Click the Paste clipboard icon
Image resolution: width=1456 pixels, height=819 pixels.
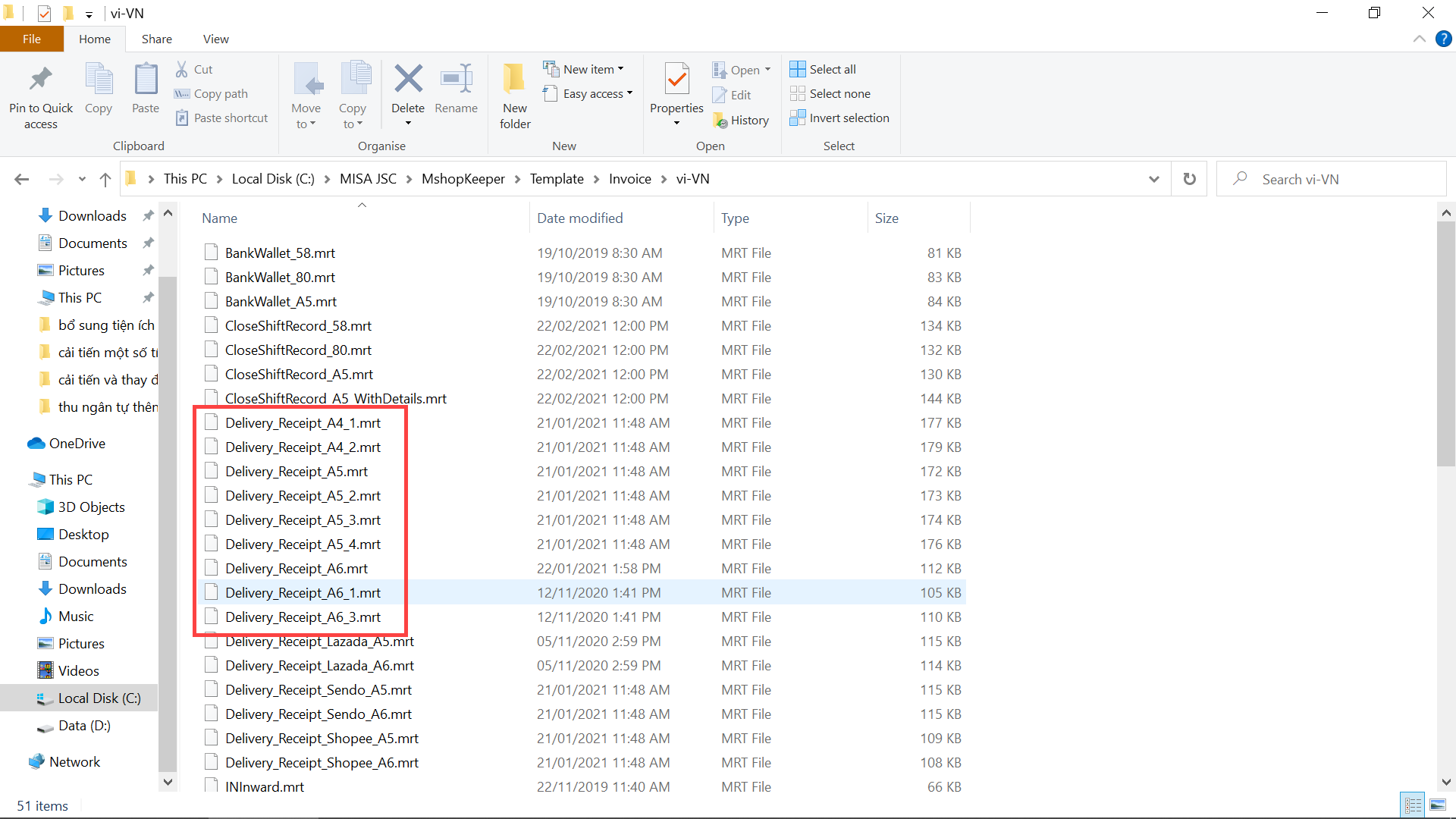146,80
